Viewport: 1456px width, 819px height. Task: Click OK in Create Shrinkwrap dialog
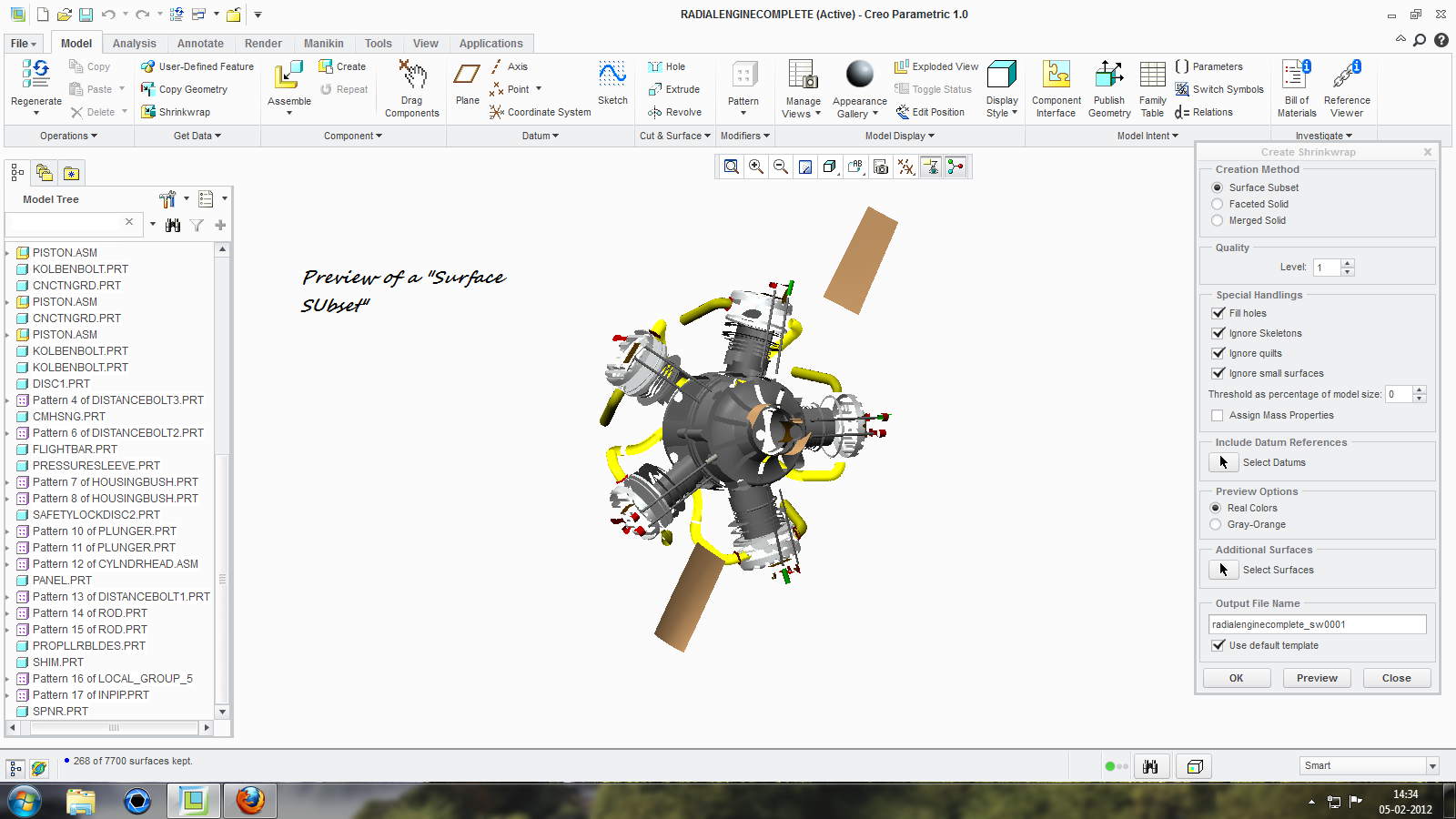[x=1236, y=678]
